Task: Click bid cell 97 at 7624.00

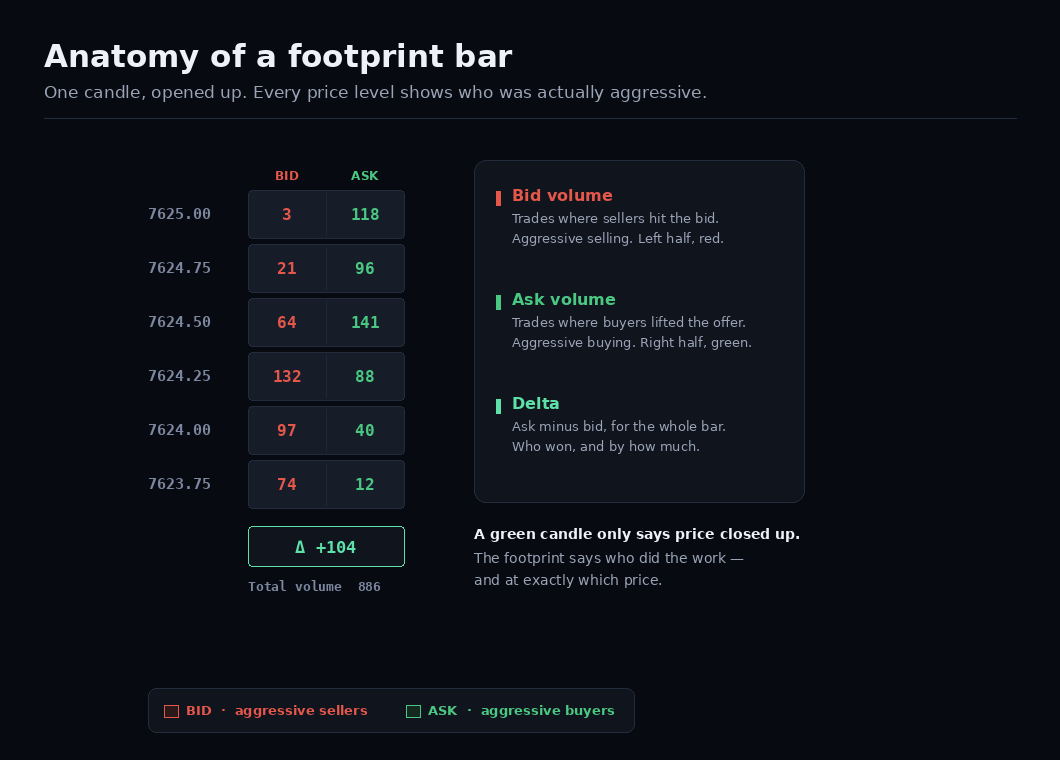Action: [x=287, y=431]
